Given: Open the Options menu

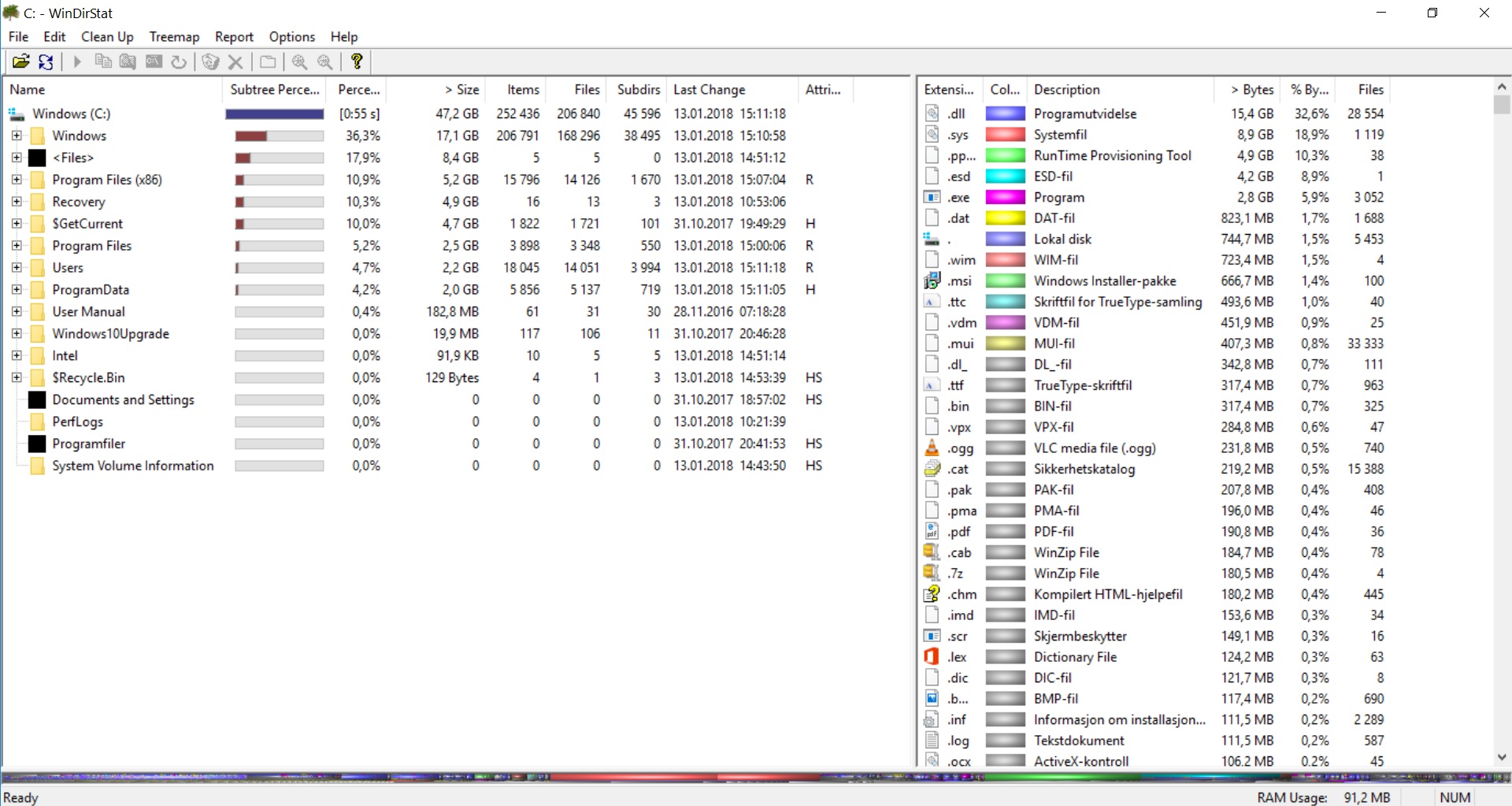Looking at the screenshot, I should 292,36.
